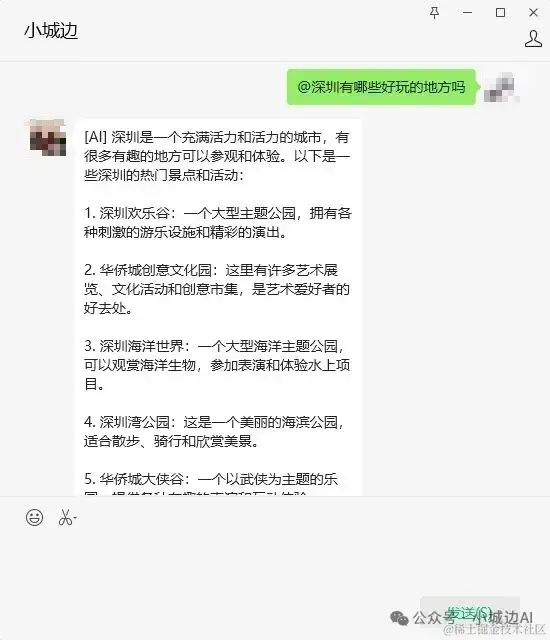Open the emoji picker
The height and width of the screenshot is (640, 550).
(x=34, y=517)
